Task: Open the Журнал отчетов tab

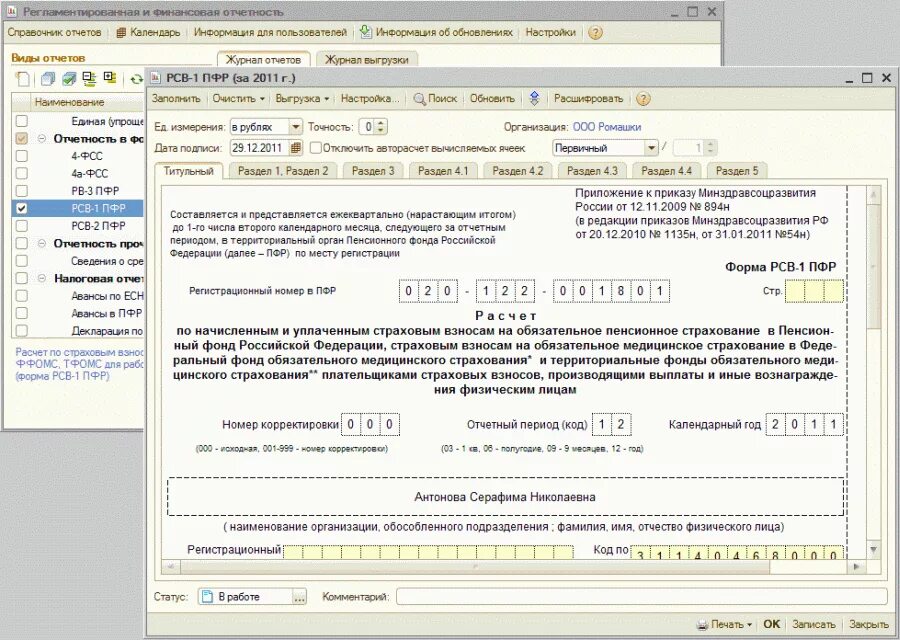Action: [x=263, y=60]
